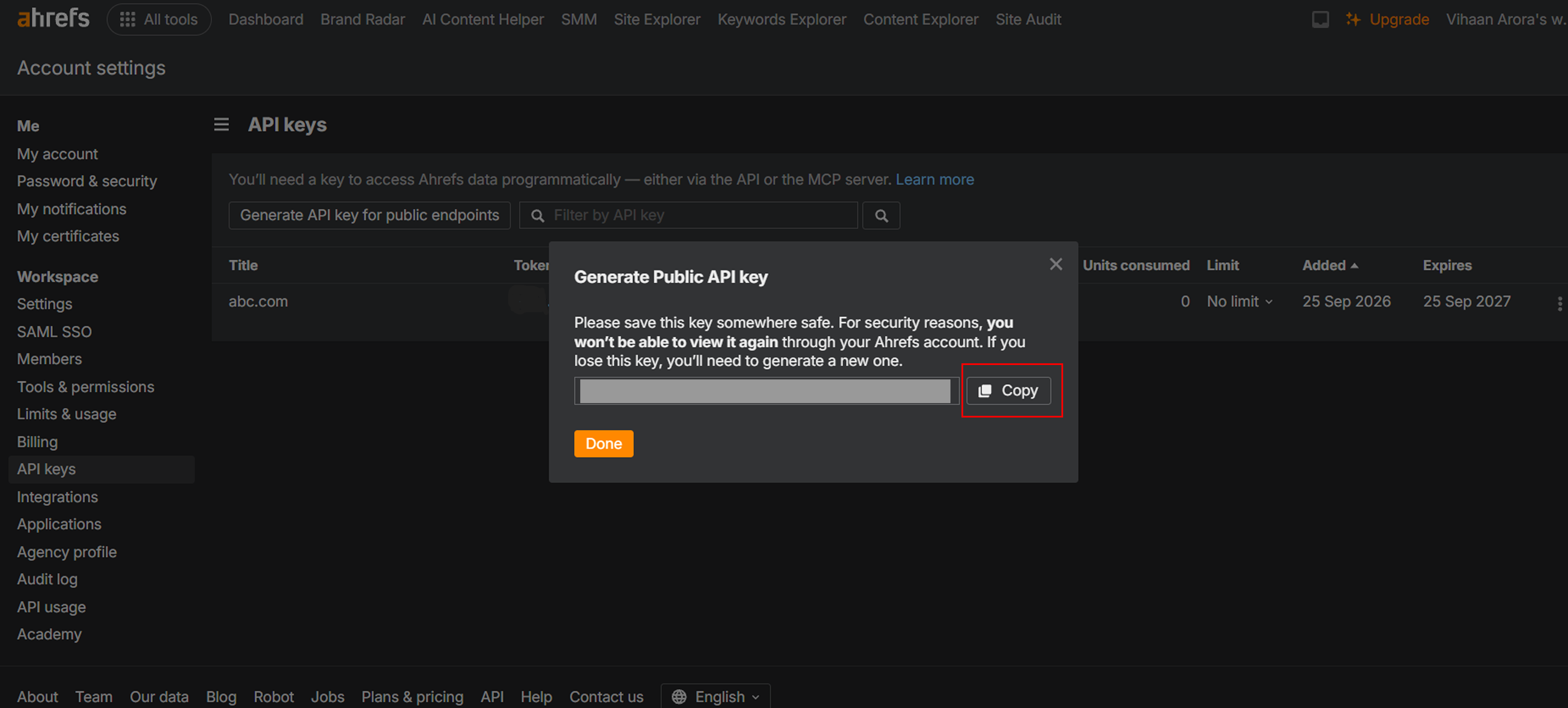This screenshot has width=1568, height=708.
Task: Open the abc.com row three-dot menu
Action: tap(1559, 303)
